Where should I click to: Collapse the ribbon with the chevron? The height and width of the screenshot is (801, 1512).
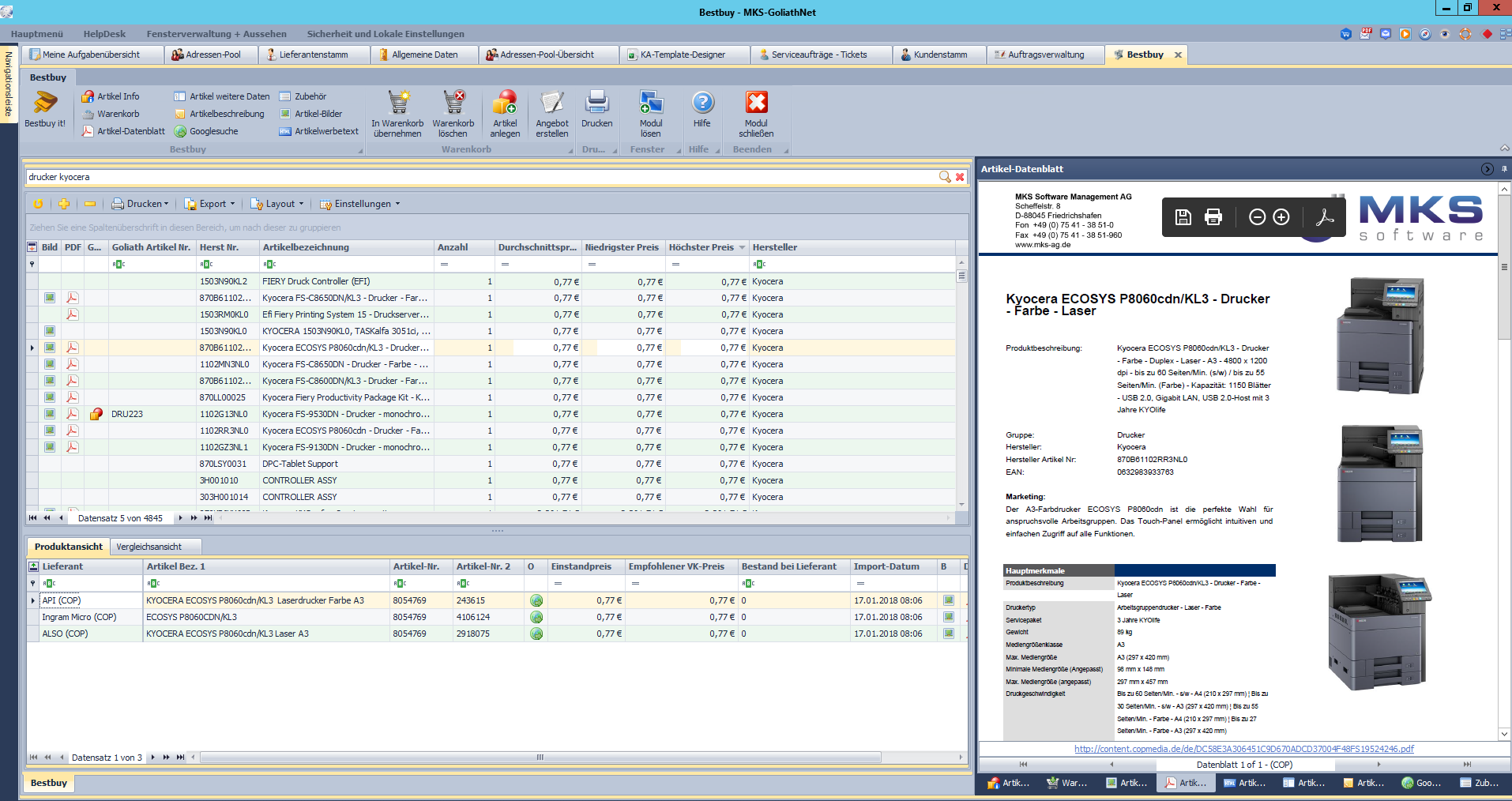coord(1504,149)
